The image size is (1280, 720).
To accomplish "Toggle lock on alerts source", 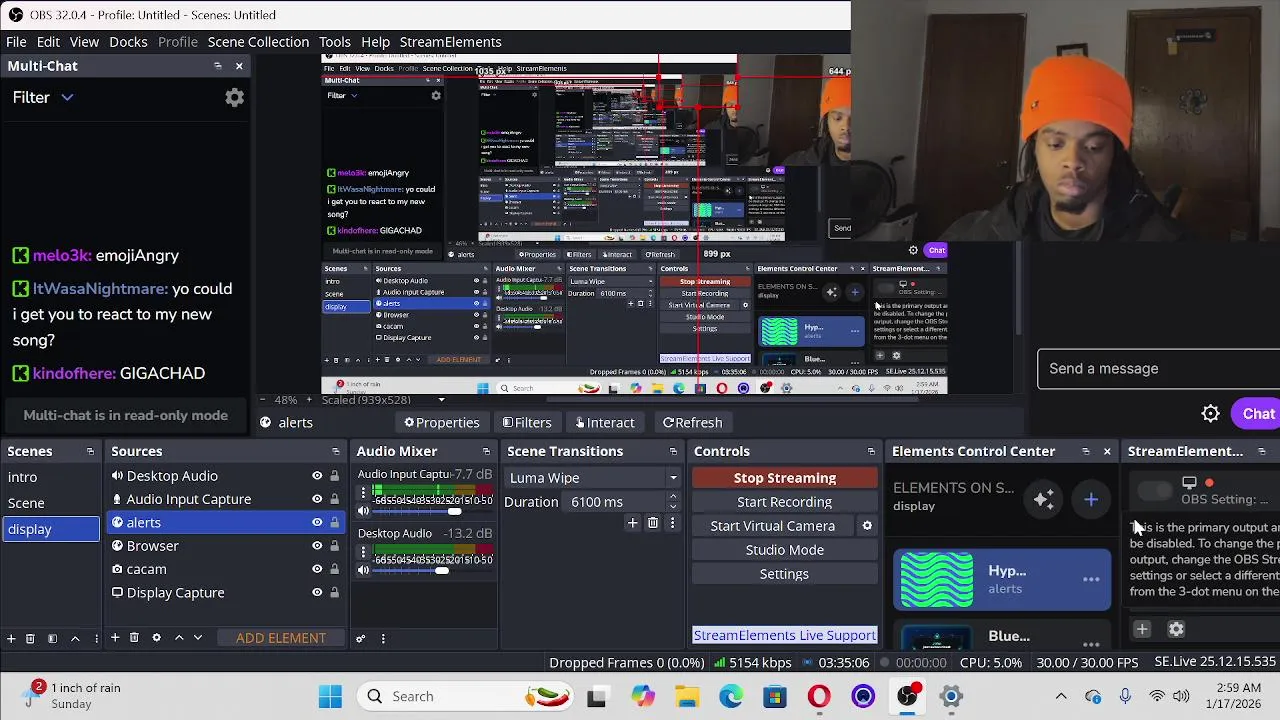I will [335, 522].
